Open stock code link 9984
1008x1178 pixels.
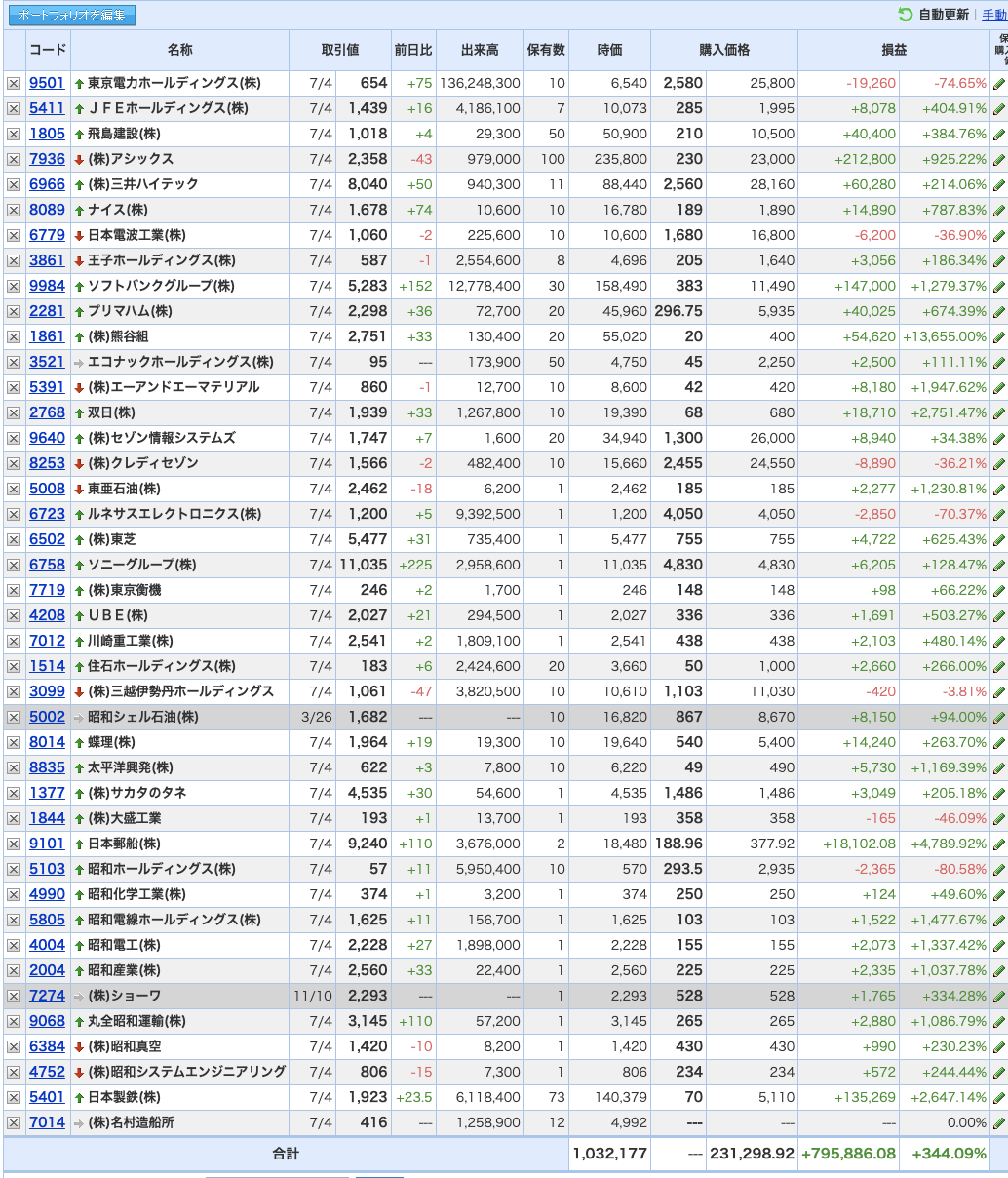pyautogui.click(x=47, y=286)
